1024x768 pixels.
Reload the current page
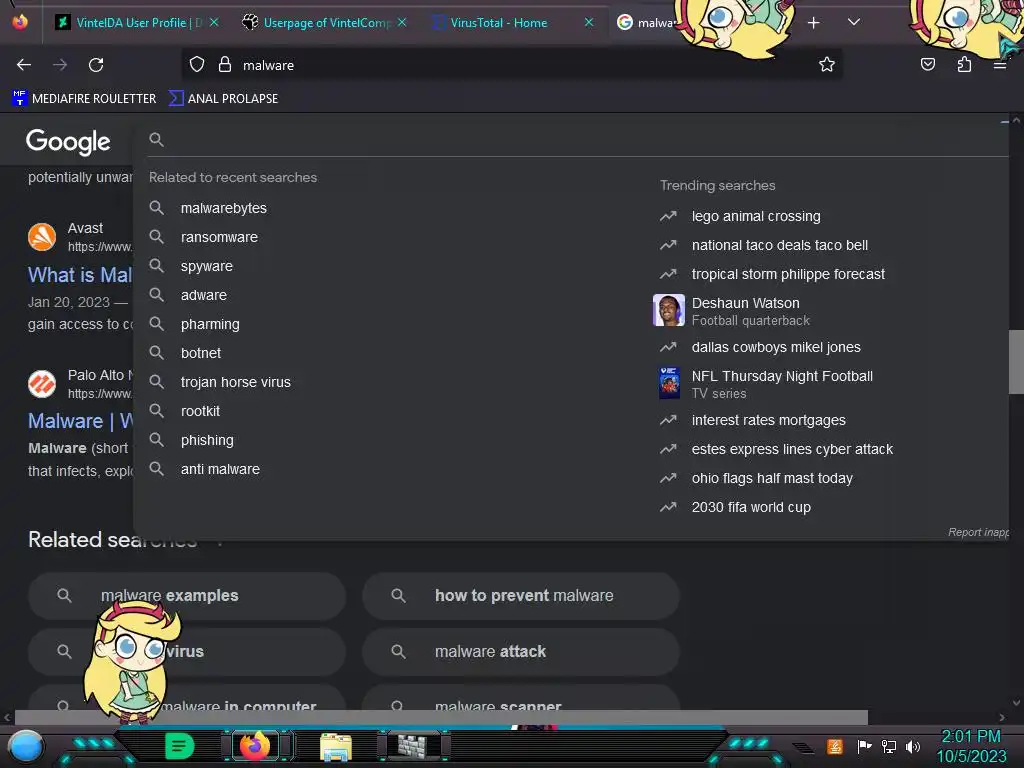96,65
